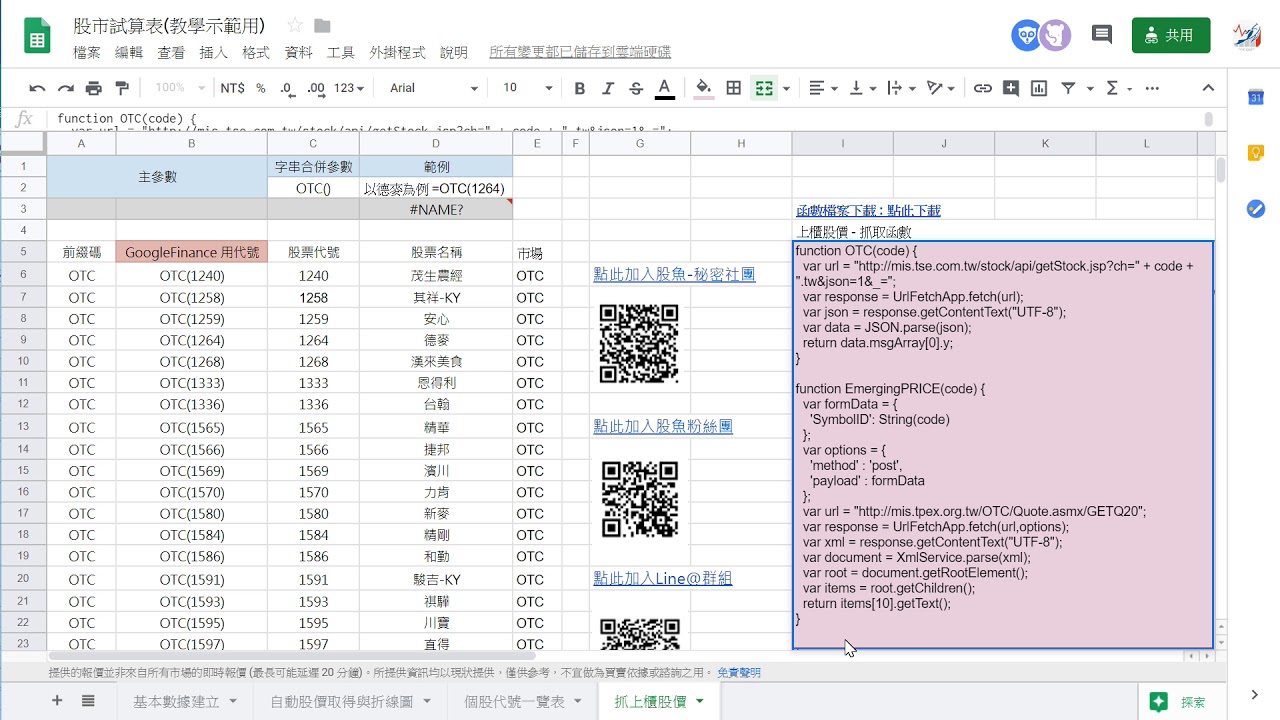Viewport: 1280px width, 720px height.
Task: Click in the formula bar input
Action: point(626,119)
